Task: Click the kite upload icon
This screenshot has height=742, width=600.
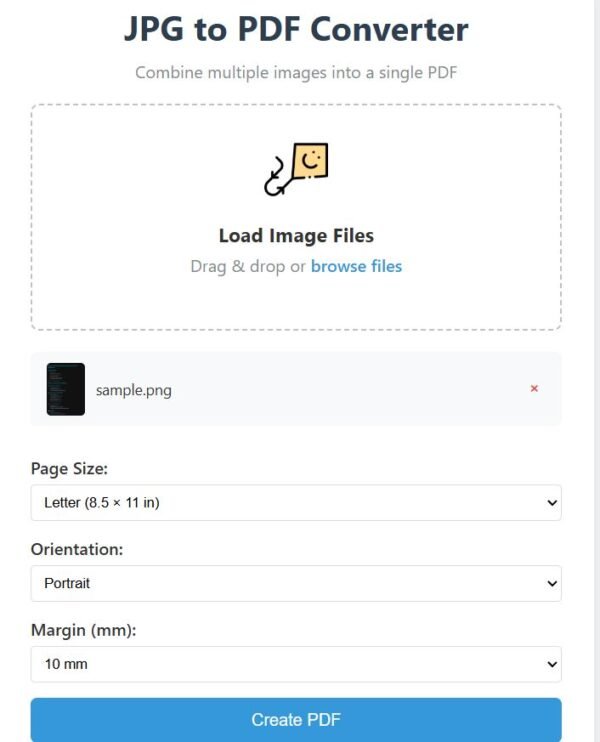Action: click(x=296, y=169)
